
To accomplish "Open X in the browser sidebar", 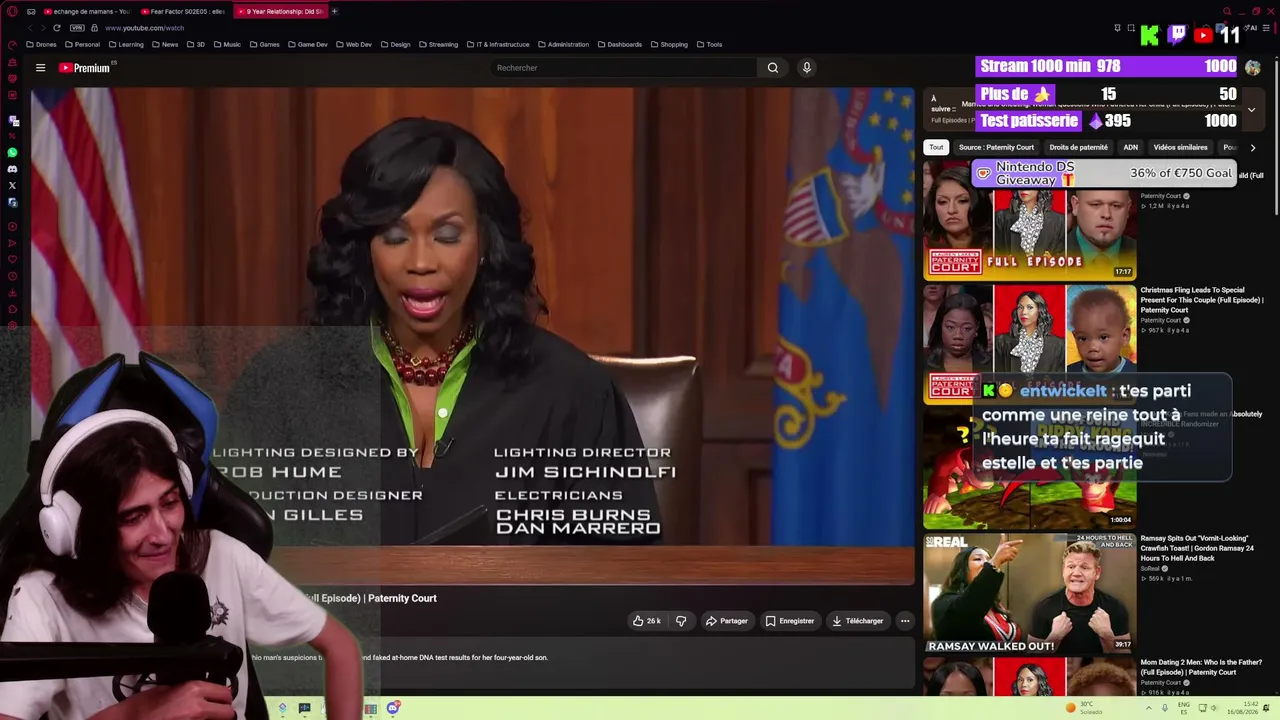I will (12, 185).
